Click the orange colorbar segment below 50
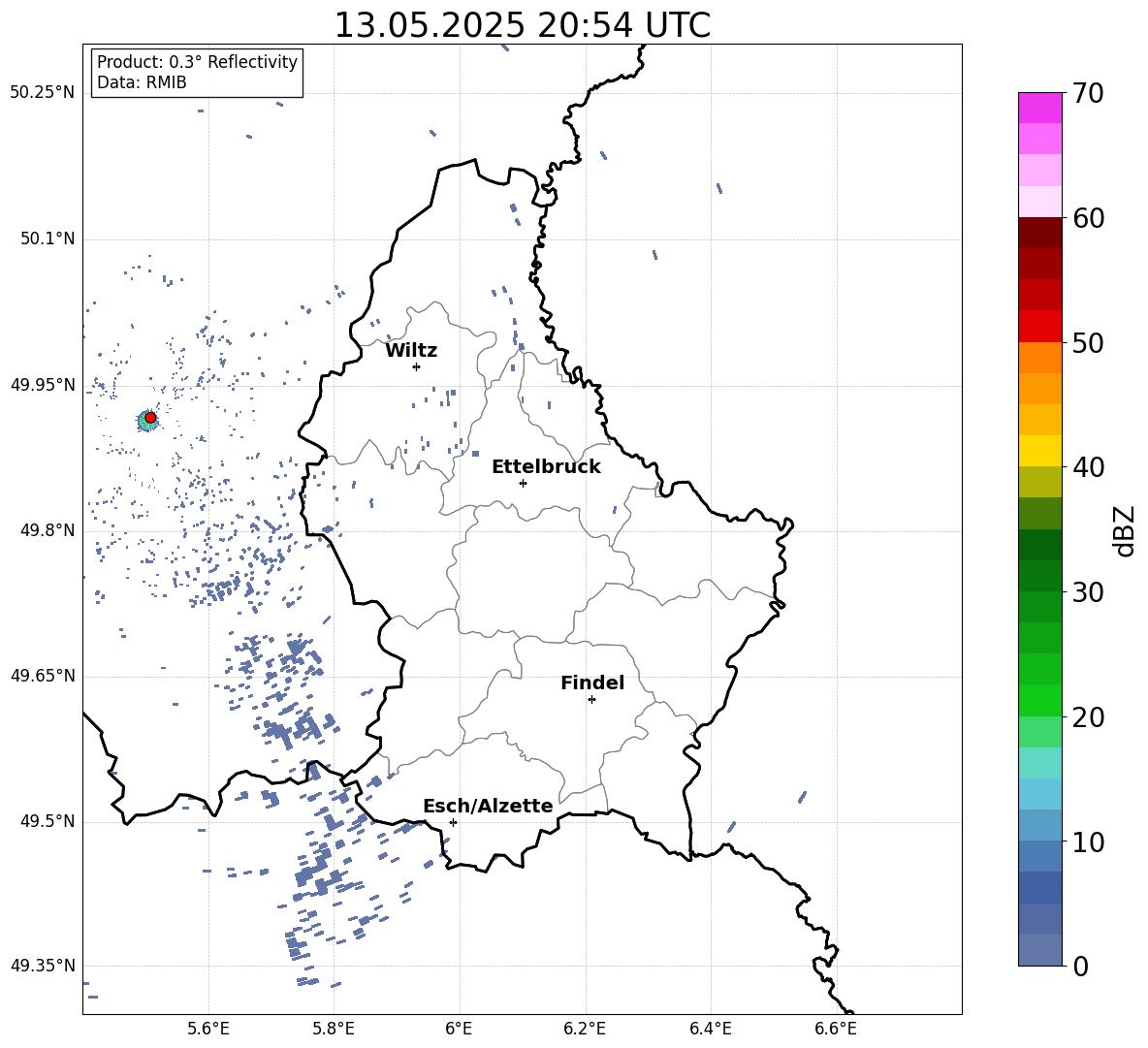The height and width of the screenshot is (1048, 1148). coord(1040,358)
